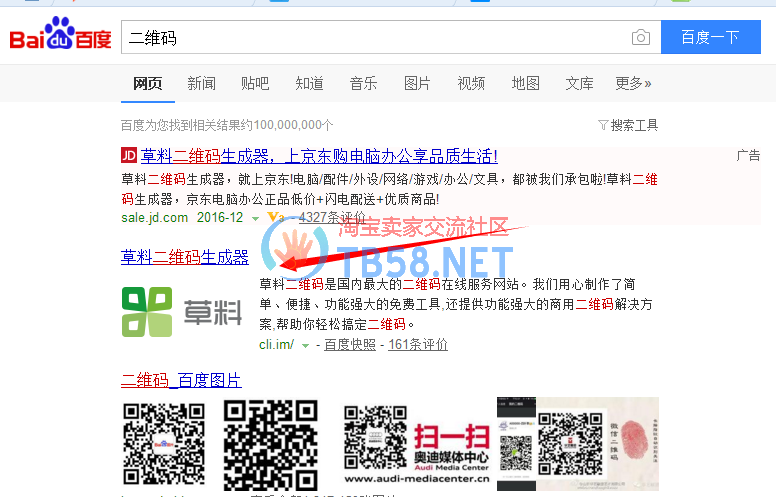Click the V3 credibility badge icon
776x497 pixels.
tap(275, 217)
